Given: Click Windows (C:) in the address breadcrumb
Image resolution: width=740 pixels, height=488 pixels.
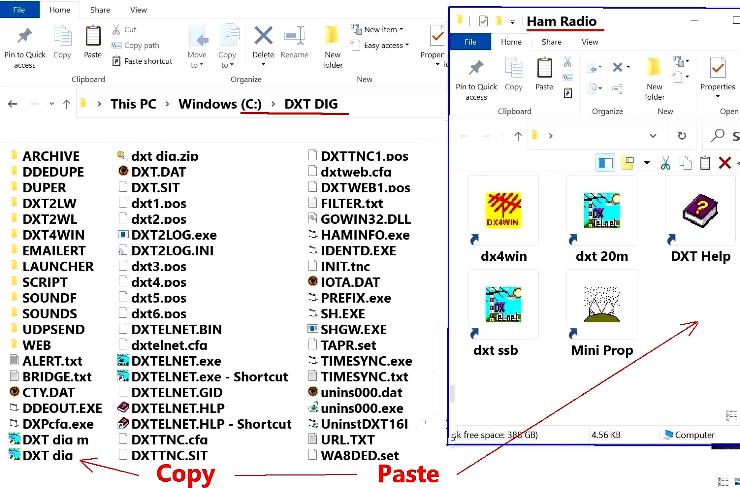Looking at the screenshot, I should point(220,104).
